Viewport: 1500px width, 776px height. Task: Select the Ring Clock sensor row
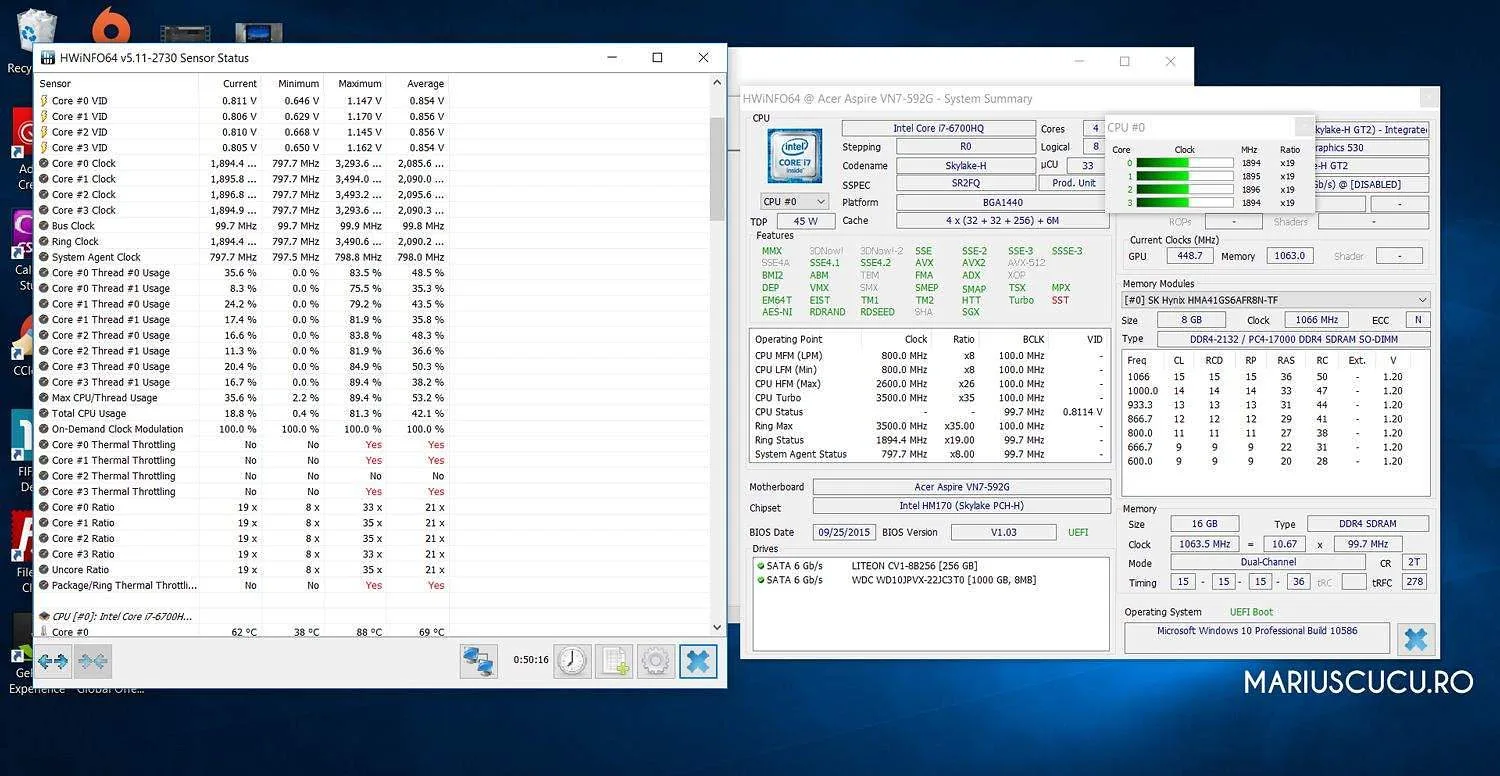[x=242, y=242]
